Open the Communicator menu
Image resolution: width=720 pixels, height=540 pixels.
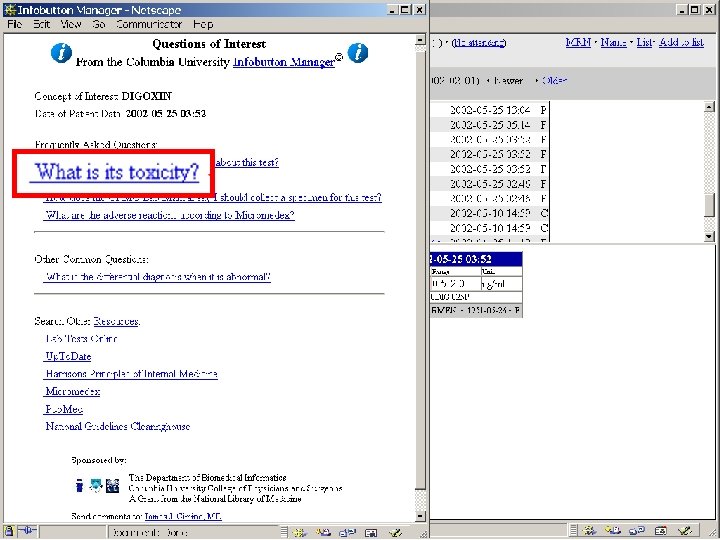(149, 24)
